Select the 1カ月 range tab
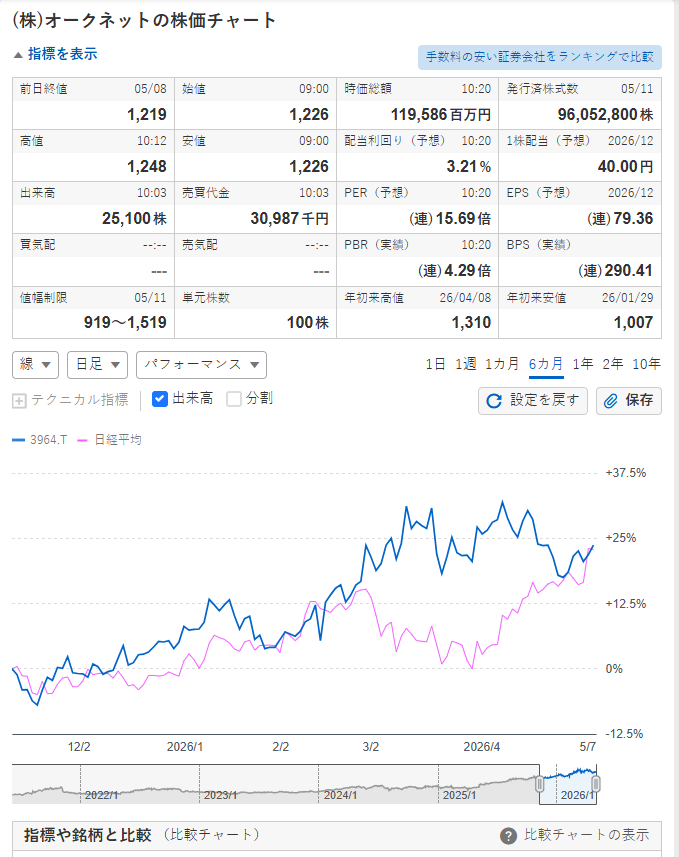Viewport: 679px width, 857px height. 502,364
